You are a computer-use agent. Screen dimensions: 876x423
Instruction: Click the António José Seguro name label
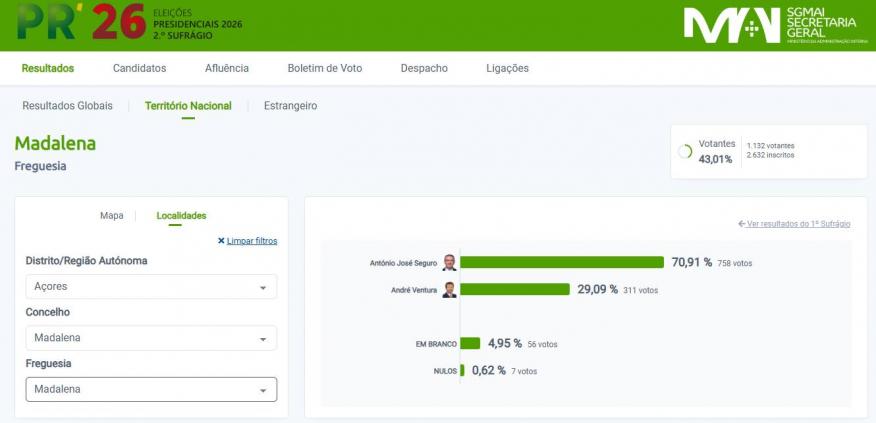[403, 263]
